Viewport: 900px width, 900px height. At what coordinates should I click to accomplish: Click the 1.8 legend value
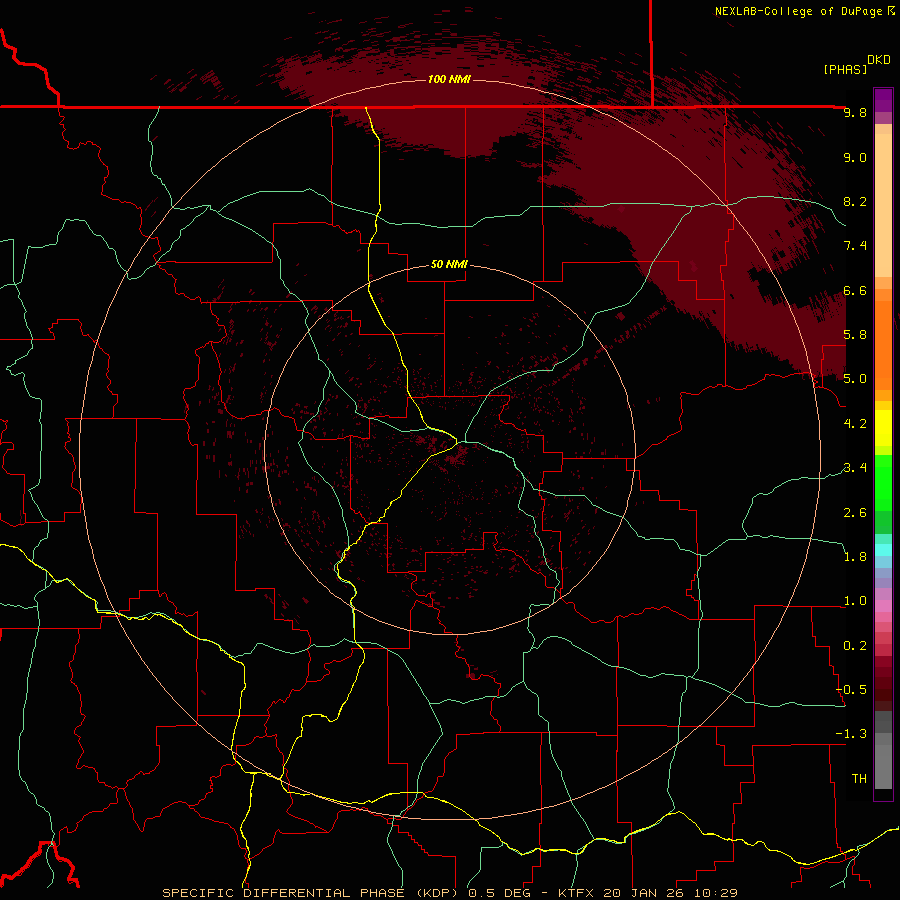tap(855, 557)
